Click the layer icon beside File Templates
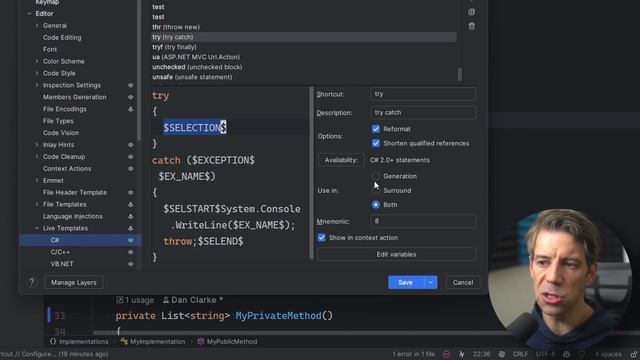Screen dimensions: 640x360 click(131, 204)
